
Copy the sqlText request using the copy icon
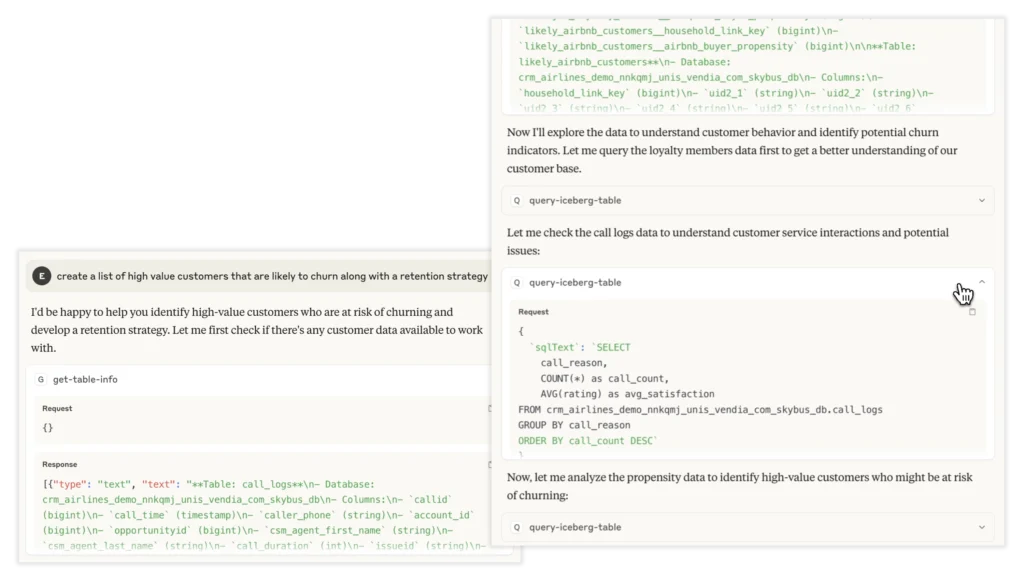point(972,312)
